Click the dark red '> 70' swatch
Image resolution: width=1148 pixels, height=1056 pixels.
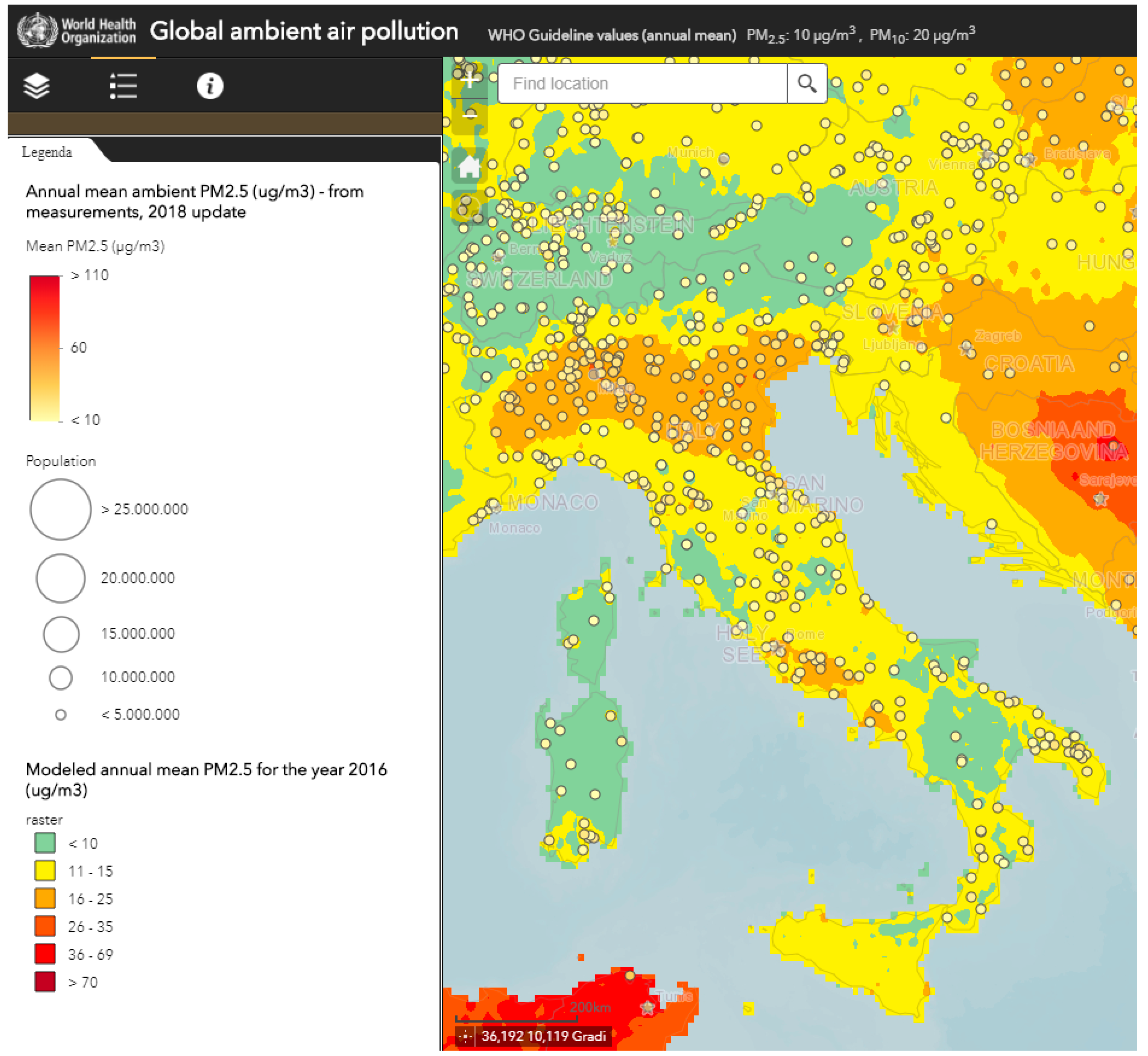coord(45,982)
